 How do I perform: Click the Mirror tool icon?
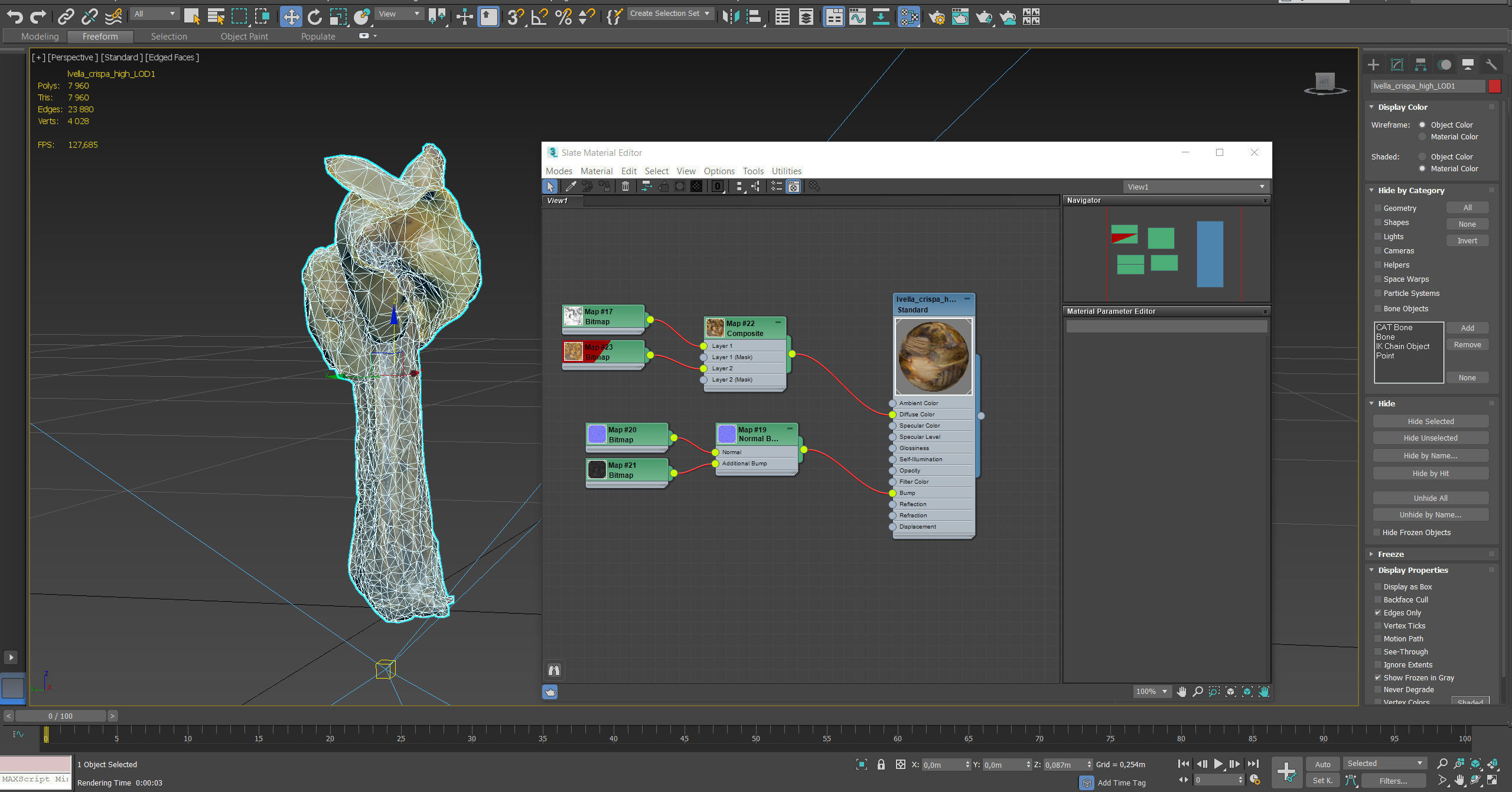731,17
